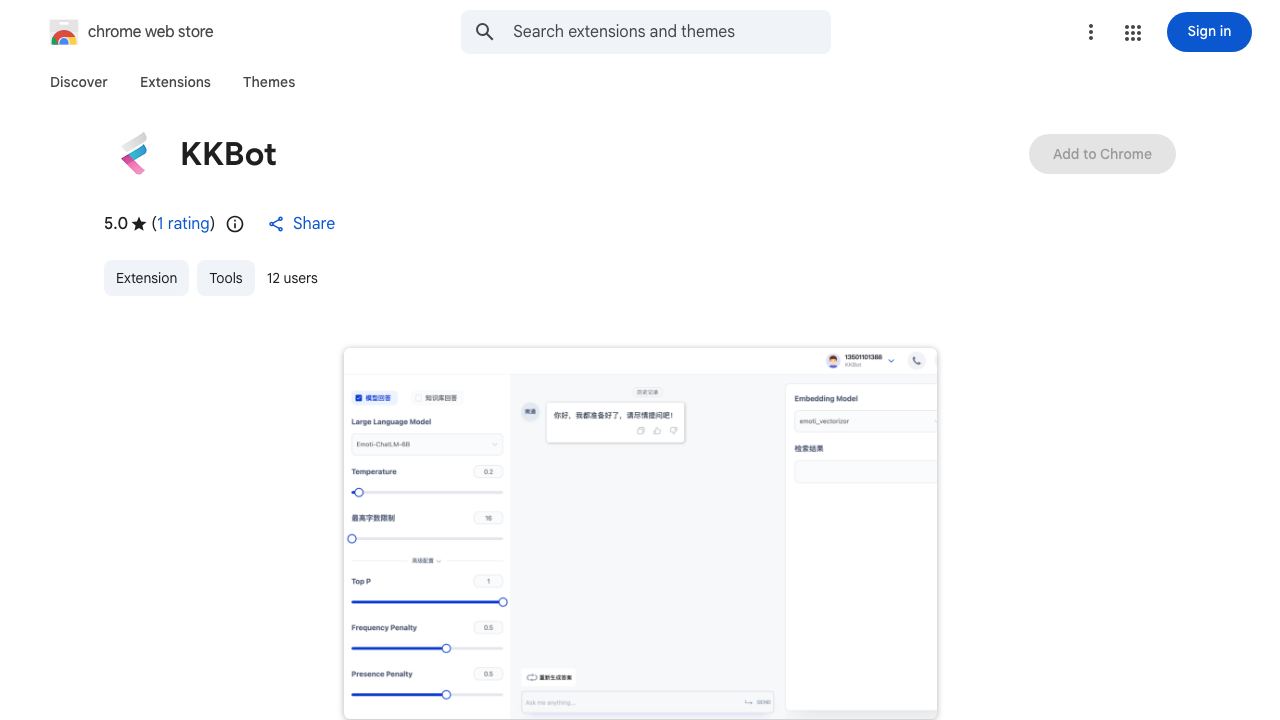Switch to the Extensions tab
1280x720 pixels.
[175, 82]
